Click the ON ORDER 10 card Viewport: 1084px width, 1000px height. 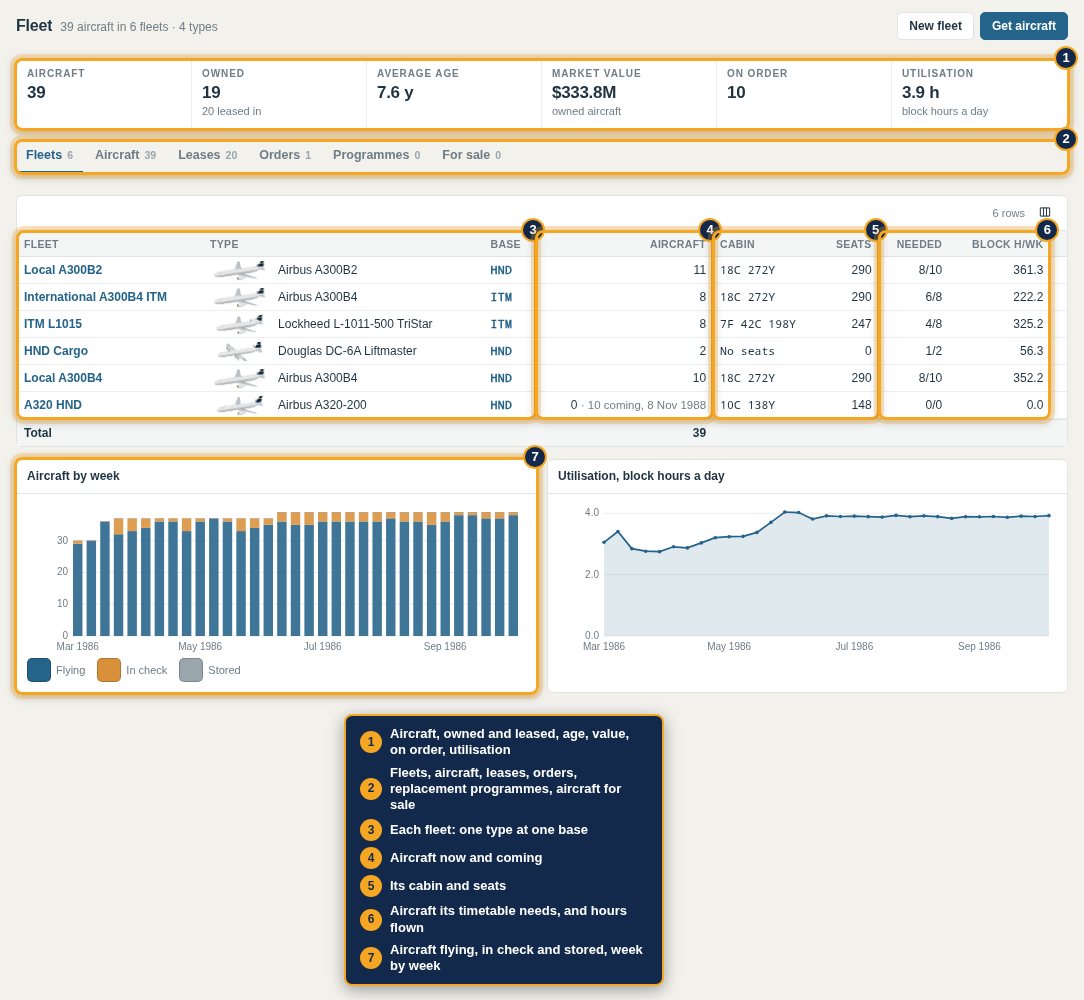[803, 94]
